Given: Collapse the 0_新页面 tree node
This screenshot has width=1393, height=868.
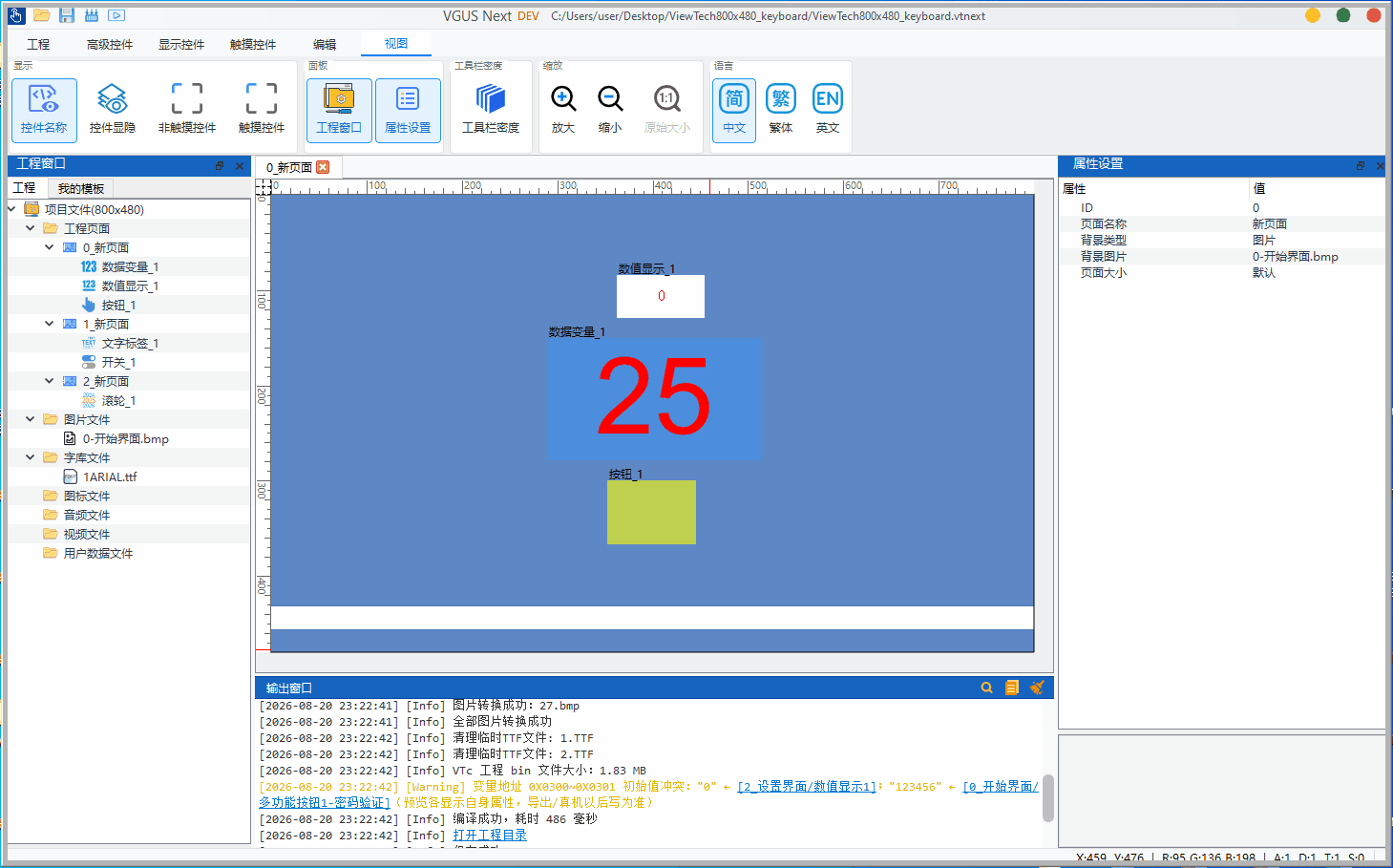Looking at the screenshot, I should coord(50,247).
